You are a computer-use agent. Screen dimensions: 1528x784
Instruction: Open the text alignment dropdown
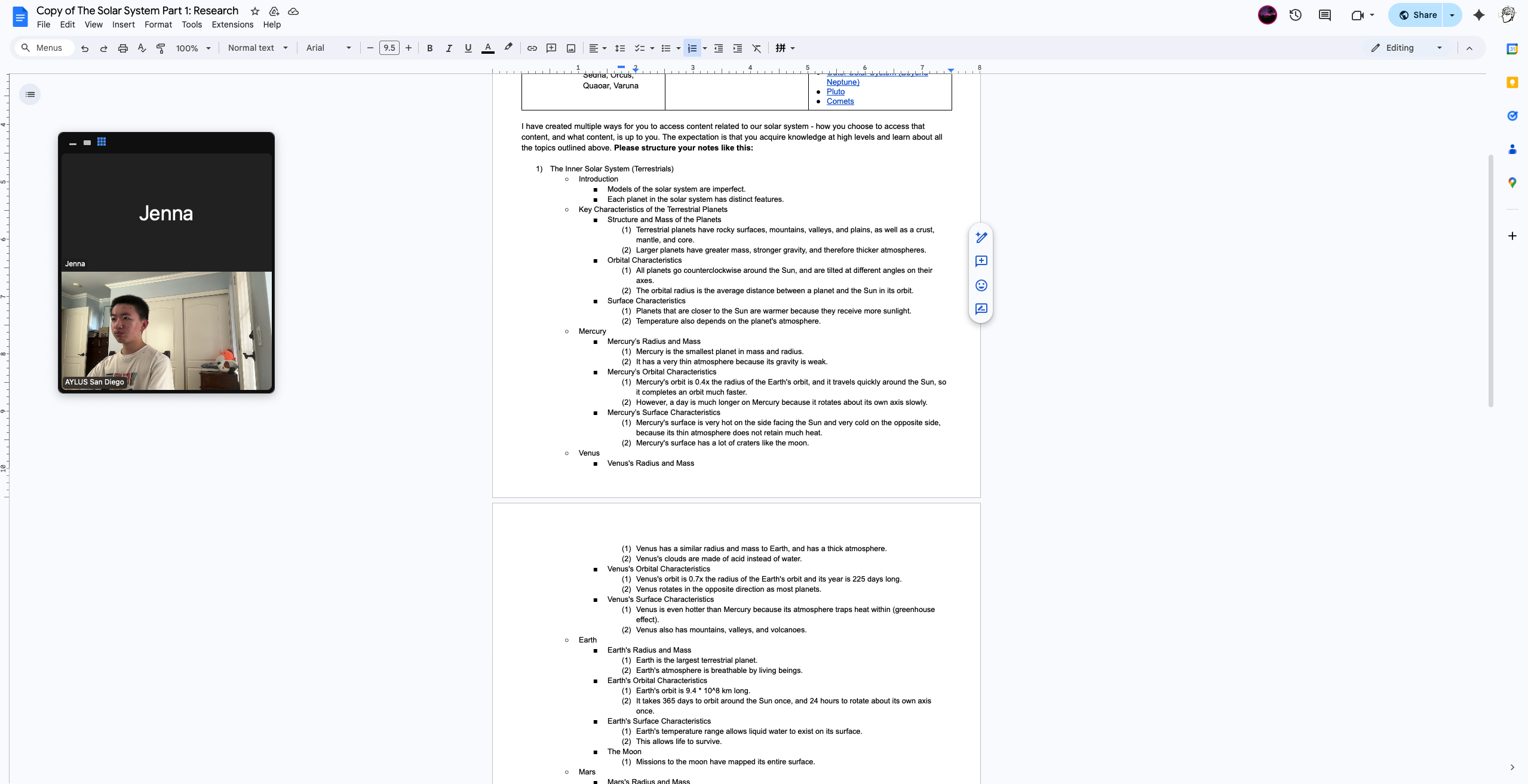pyautogui.click(x=597, y=48)
